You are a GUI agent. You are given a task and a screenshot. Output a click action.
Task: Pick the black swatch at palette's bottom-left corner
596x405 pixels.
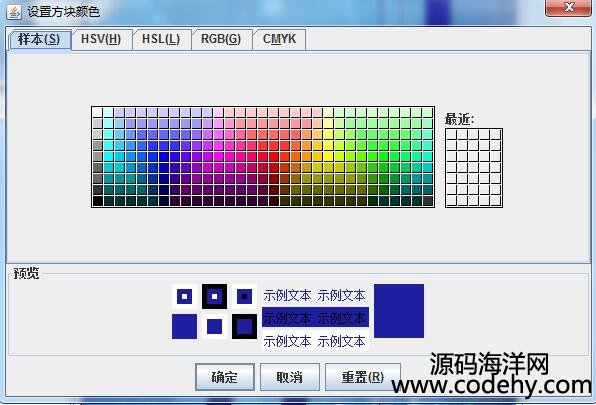(x=98, y=201)
